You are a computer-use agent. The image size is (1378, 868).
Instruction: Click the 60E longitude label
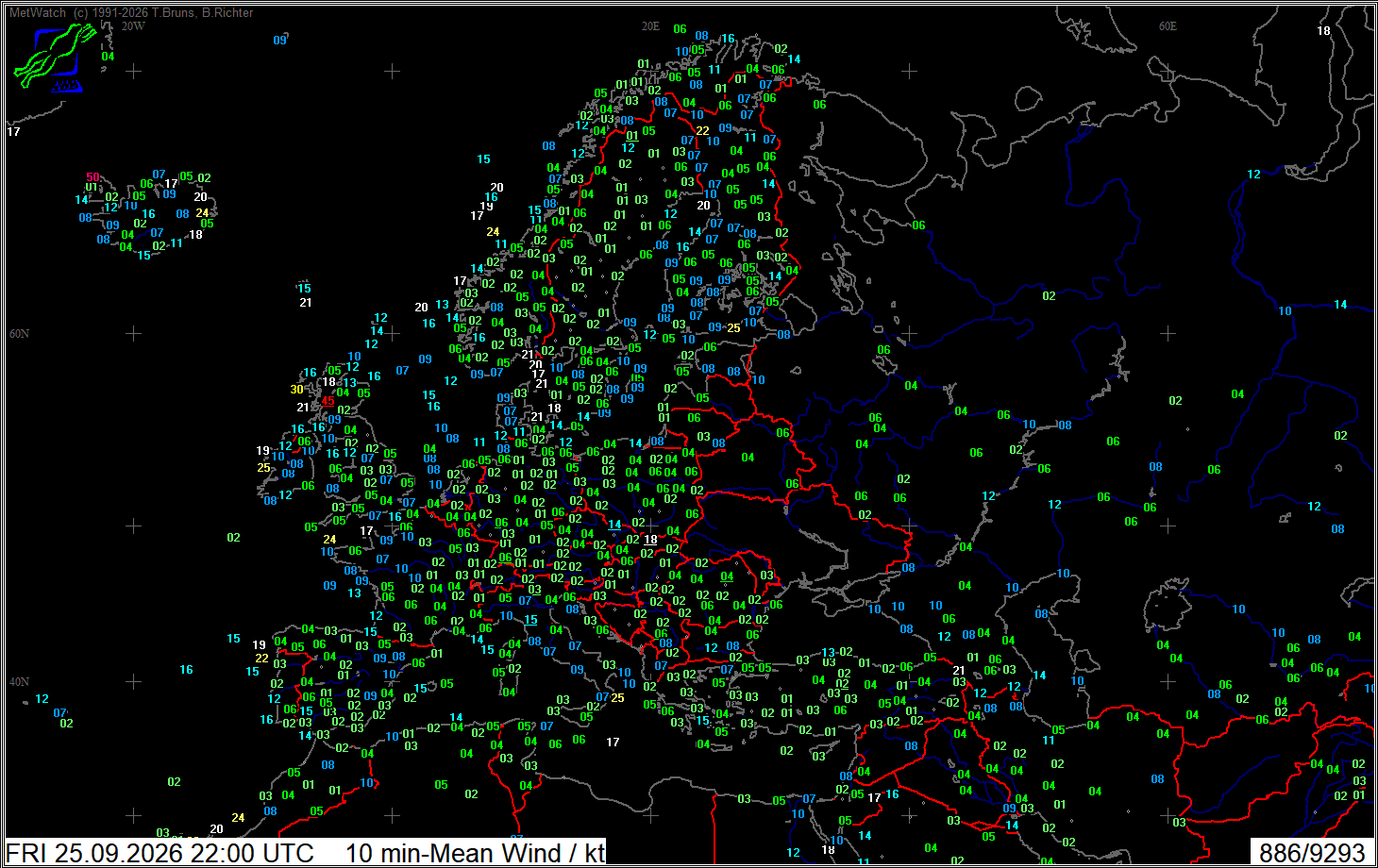(1168, 26)
